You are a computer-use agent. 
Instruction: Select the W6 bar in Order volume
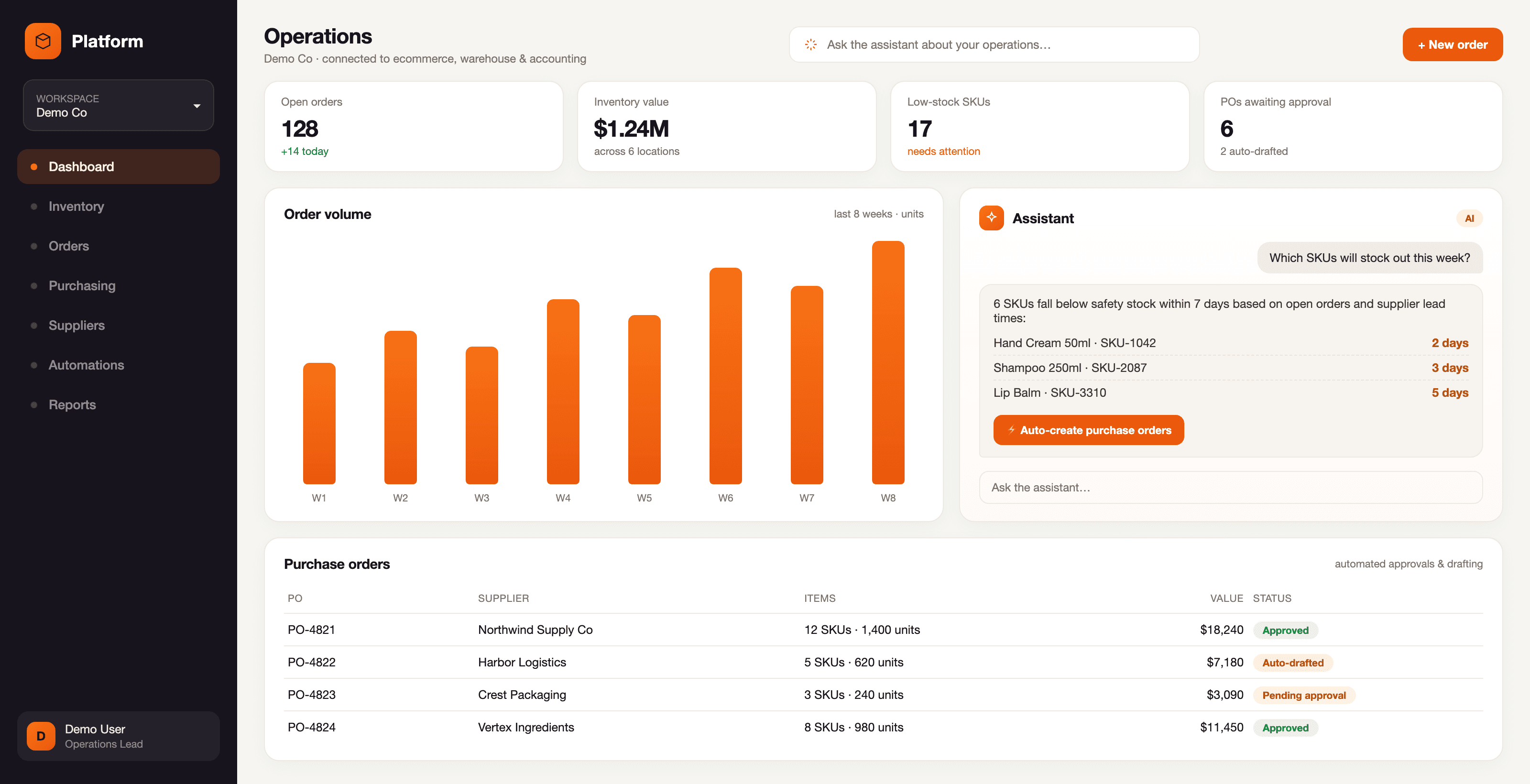(x=725, y=375)
